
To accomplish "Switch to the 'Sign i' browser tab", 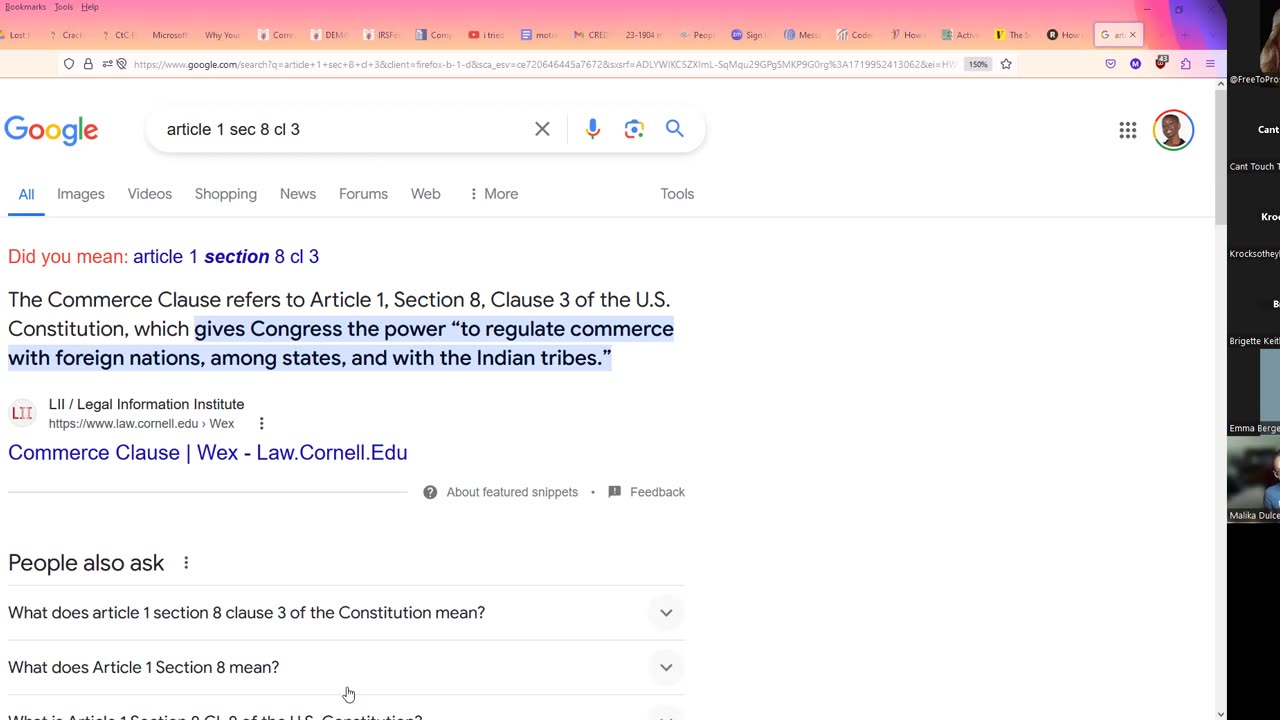I will (x=748, y=35).
